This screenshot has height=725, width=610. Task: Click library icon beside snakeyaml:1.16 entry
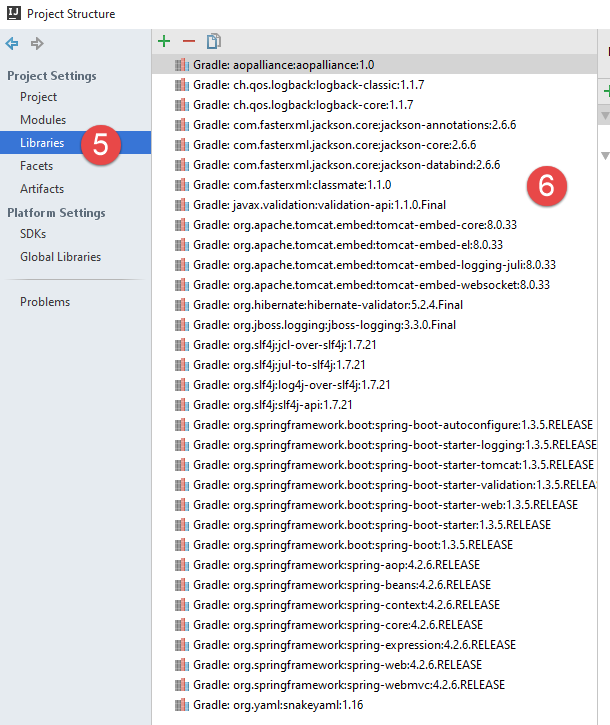[x=181, y=705]
